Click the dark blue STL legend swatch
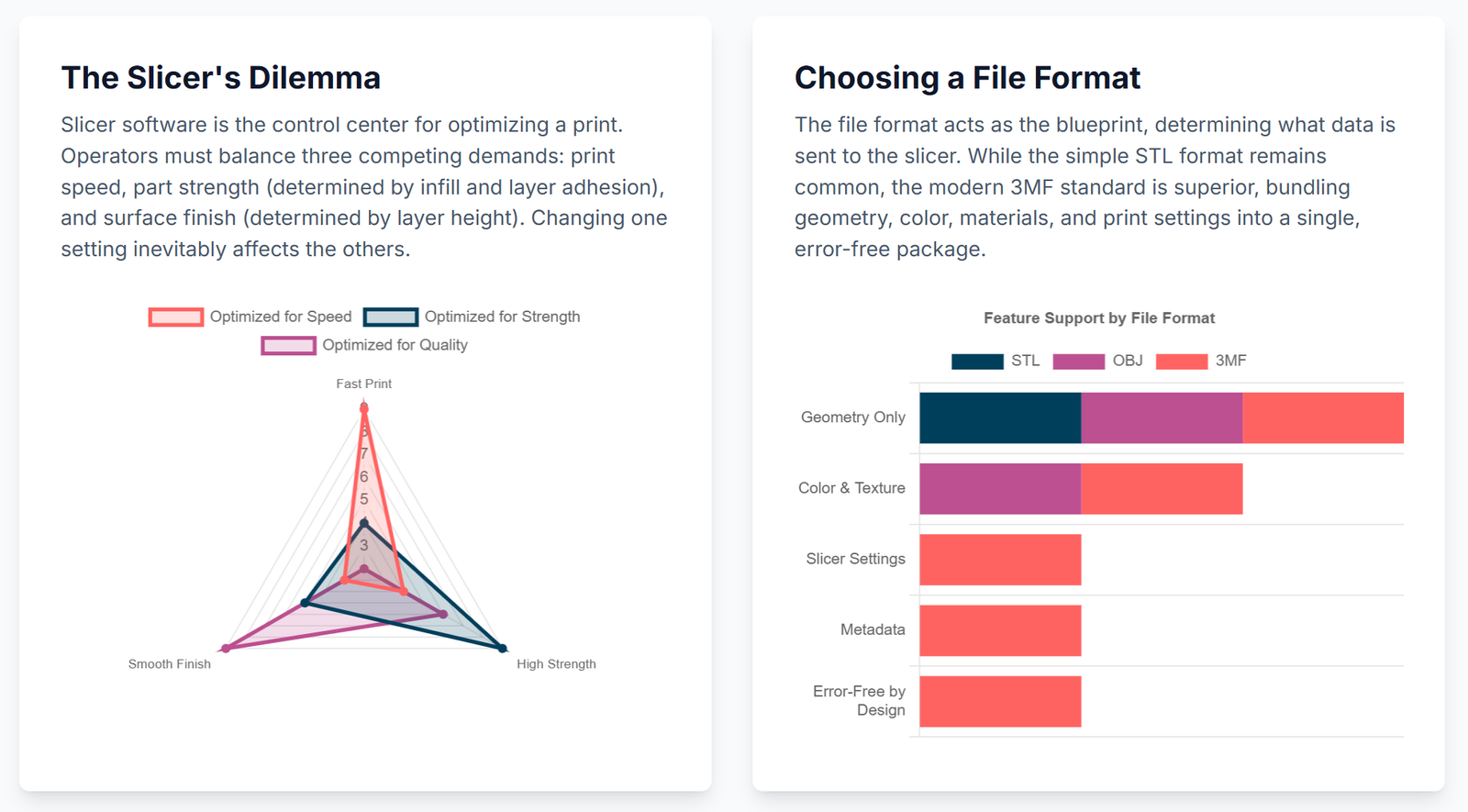This screenshot has width=1468, height=812. pos(977,362)
